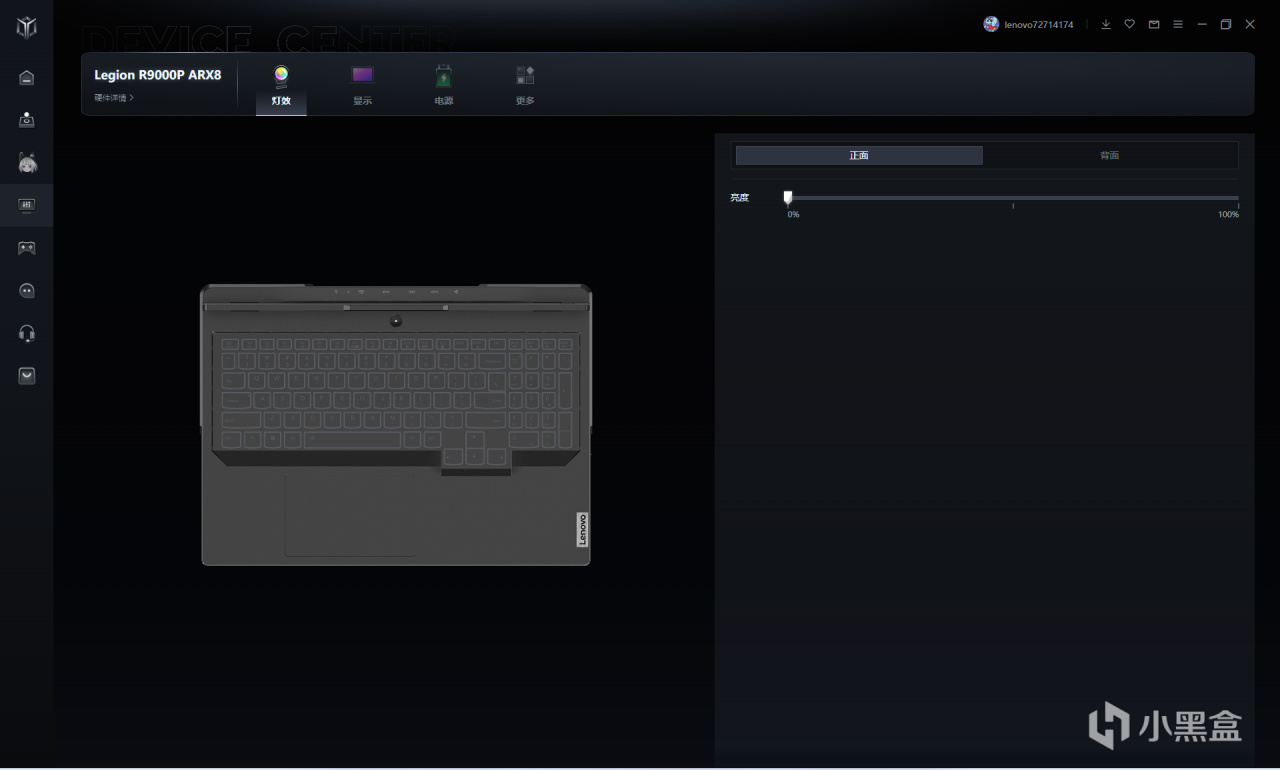
Task: Click the Legion R9000P ARX8 device name
Action: (x=158, y=75)
